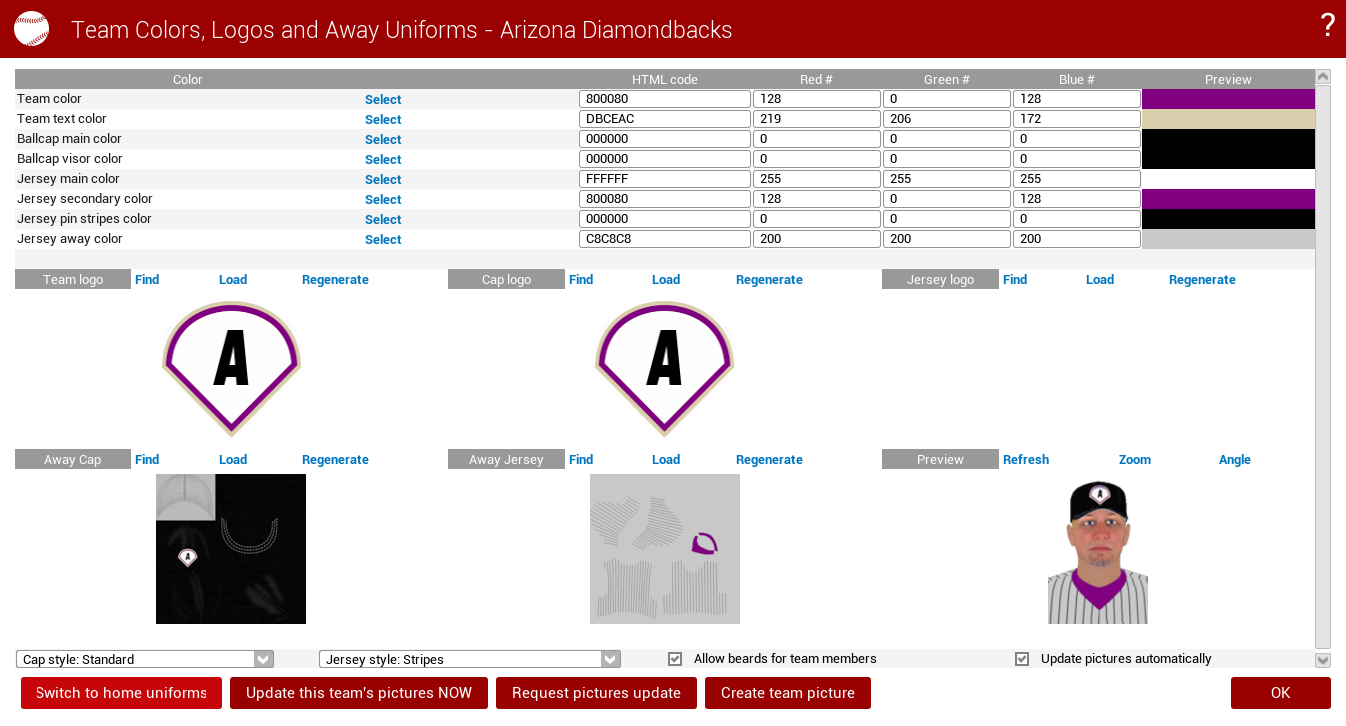Click the player preview image
Viewport: 1346px width, 726px height.
(1098, 551)
